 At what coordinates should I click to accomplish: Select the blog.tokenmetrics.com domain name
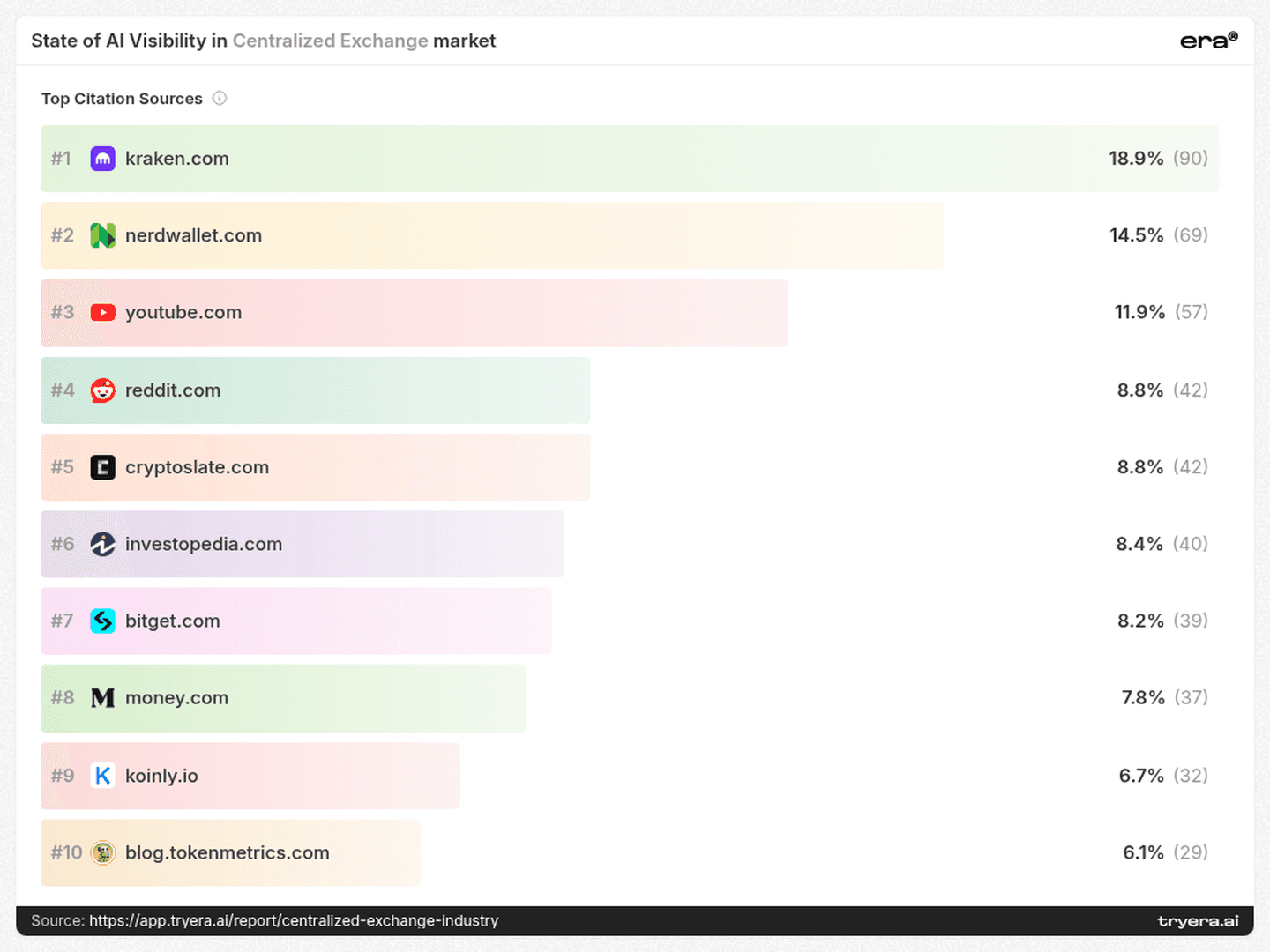228,852
